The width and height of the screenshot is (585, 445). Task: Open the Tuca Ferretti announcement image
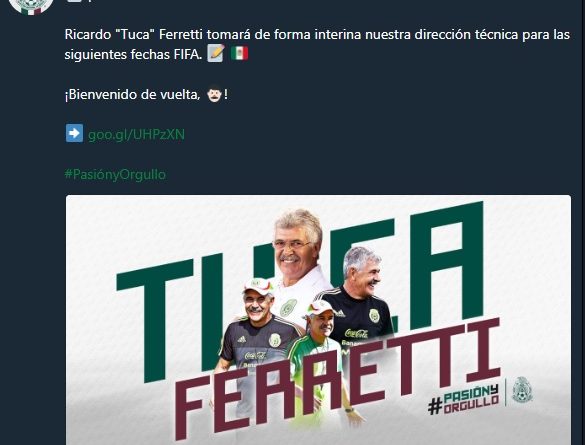coord(318,320)
